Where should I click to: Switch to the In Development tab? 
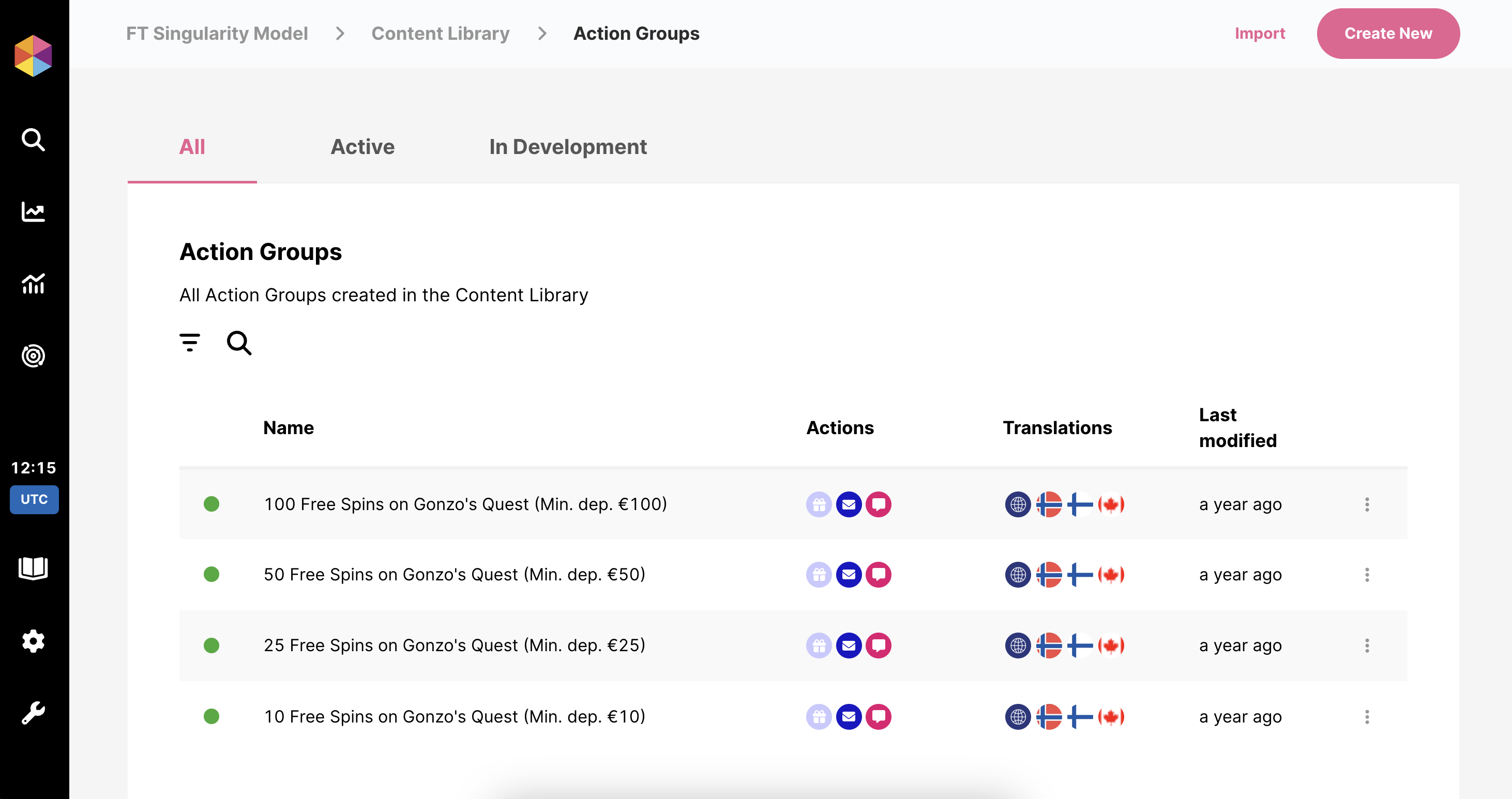pyautogui.click(x=568, y=147)
